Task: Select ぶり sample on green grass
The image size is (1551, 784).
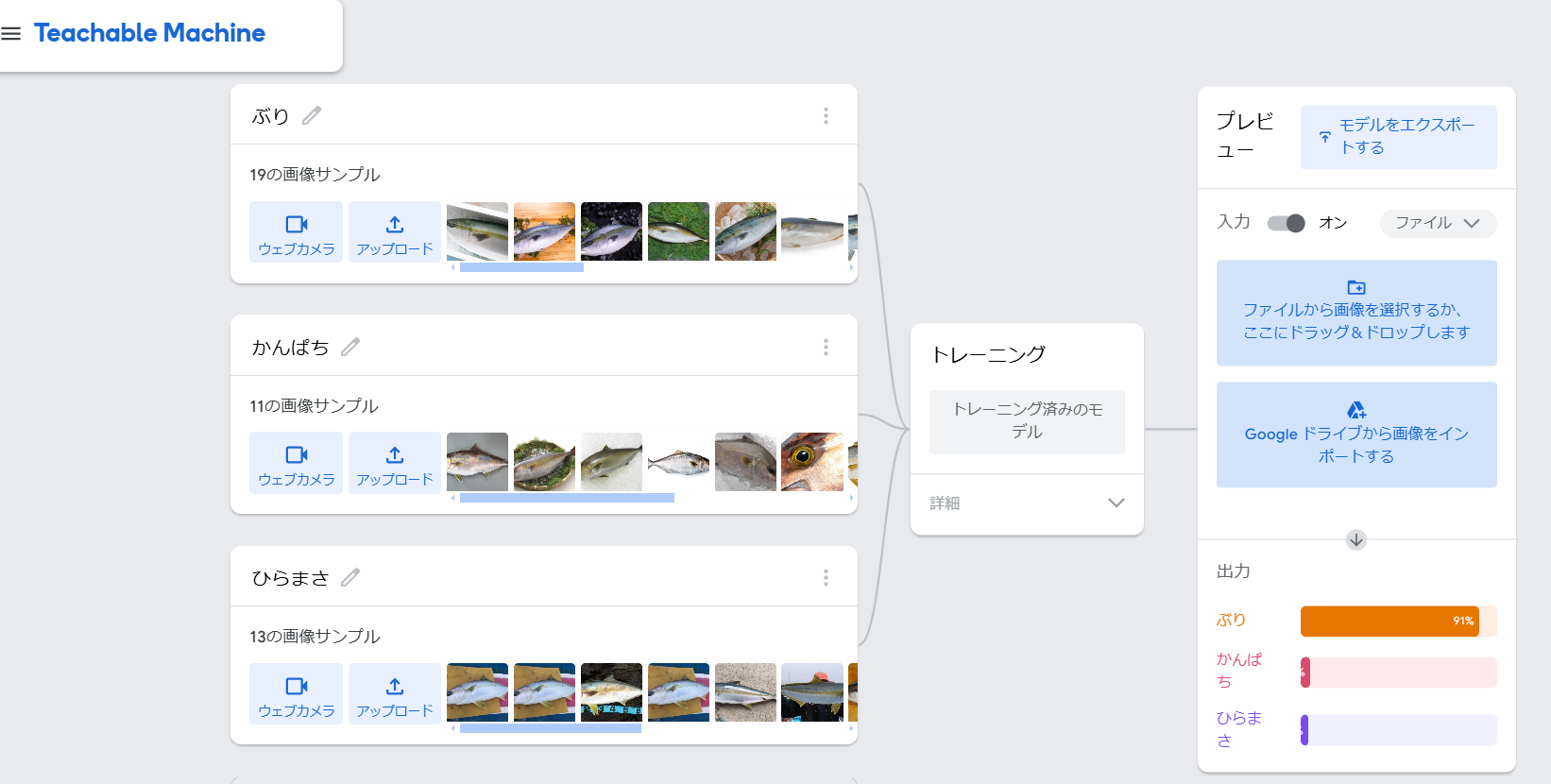Action: pos(678,231)
